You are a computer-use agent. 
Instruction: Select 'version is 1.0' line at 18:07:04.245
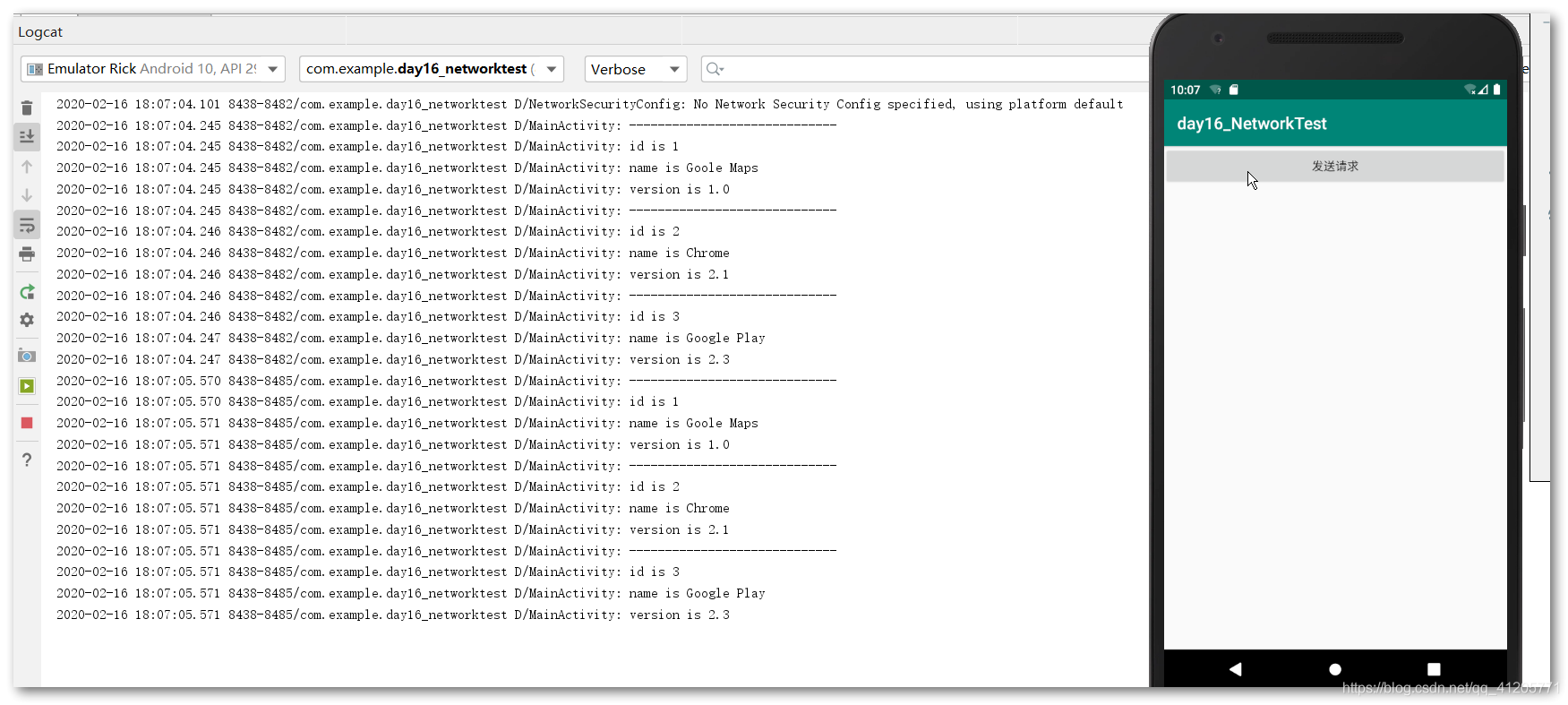coord(393,189)
